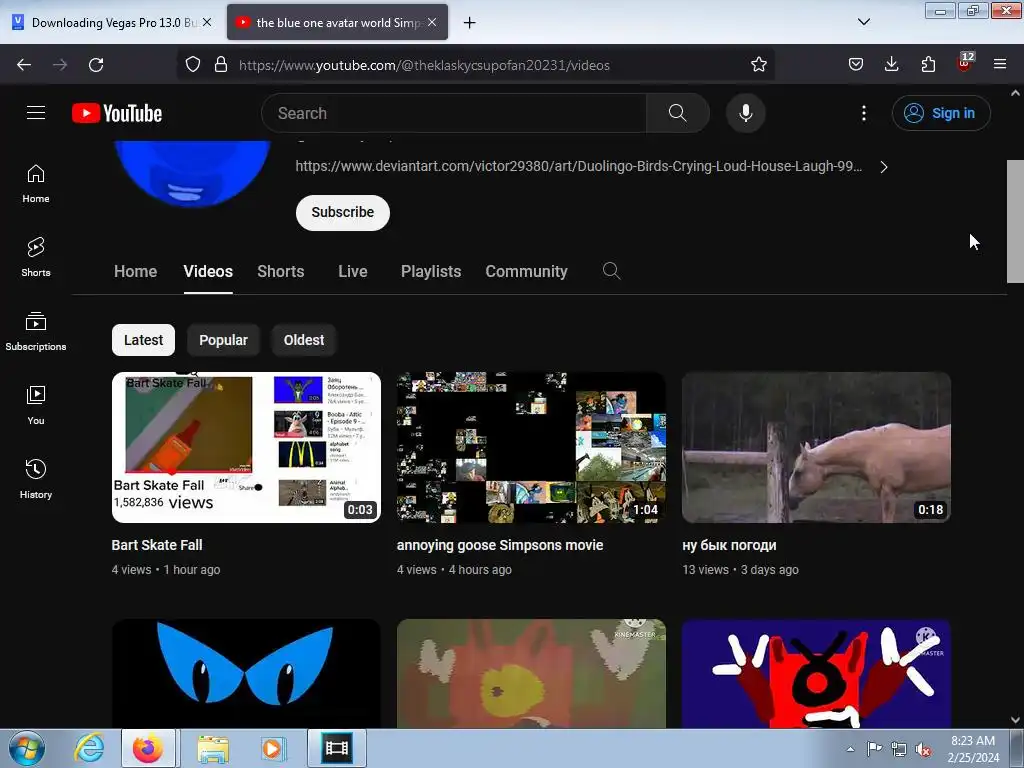
Task: Open Windows Explorer folder on taskbar
Action: (213, 749)
